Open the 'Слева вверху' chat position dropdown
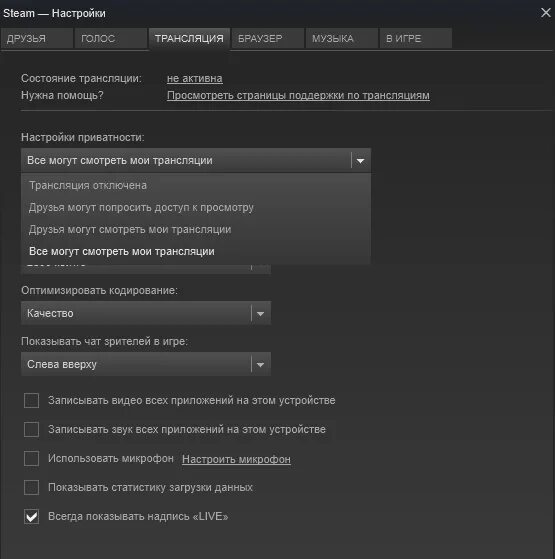This screenshot has height=559, width=555. (x=146, y=364)
